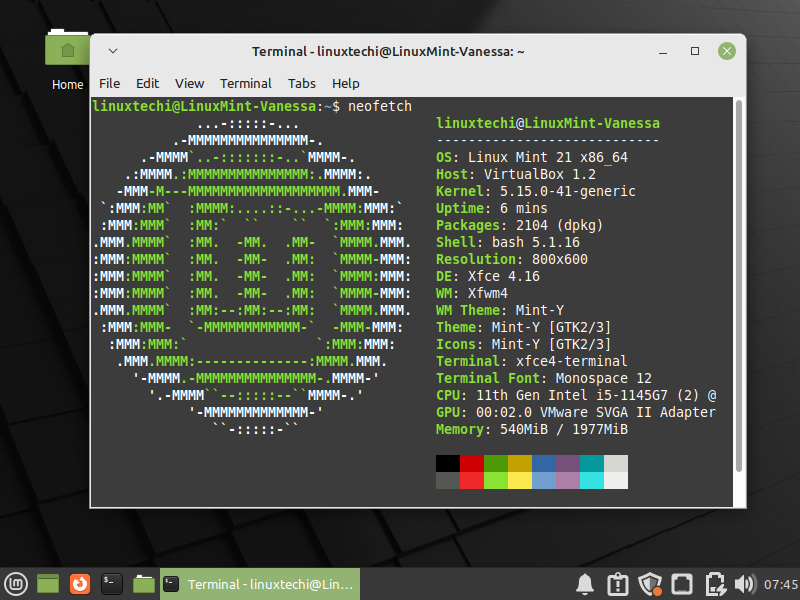Image resolution: width=800 pixels, height=600 pixels.
Task: Click the 'CPU: 11th Gen Intel' line
Action: coord(576,395)
